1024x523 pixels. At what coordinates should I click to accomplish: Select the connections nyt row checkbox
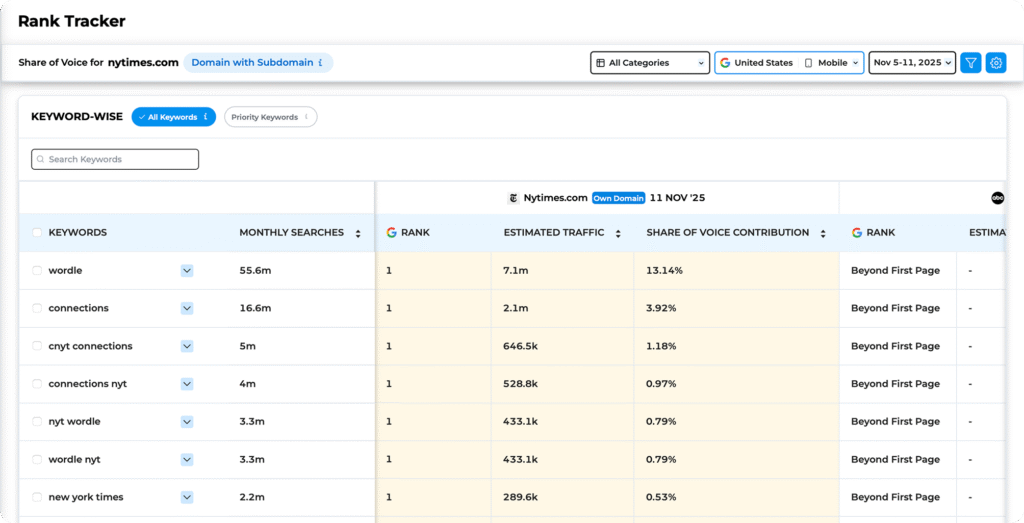point(37,384)
